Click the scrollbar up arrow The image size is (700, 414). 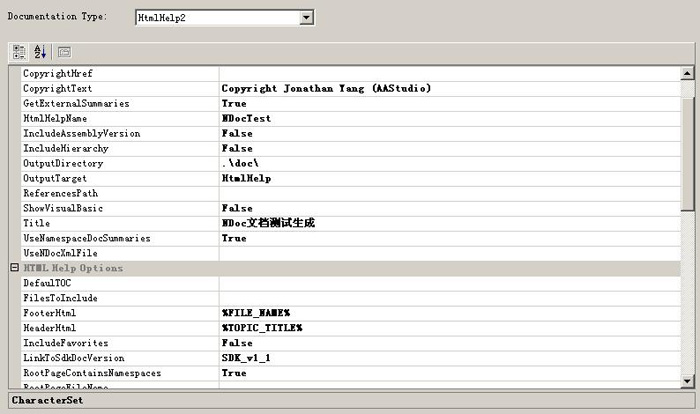[x=687, y=73]
